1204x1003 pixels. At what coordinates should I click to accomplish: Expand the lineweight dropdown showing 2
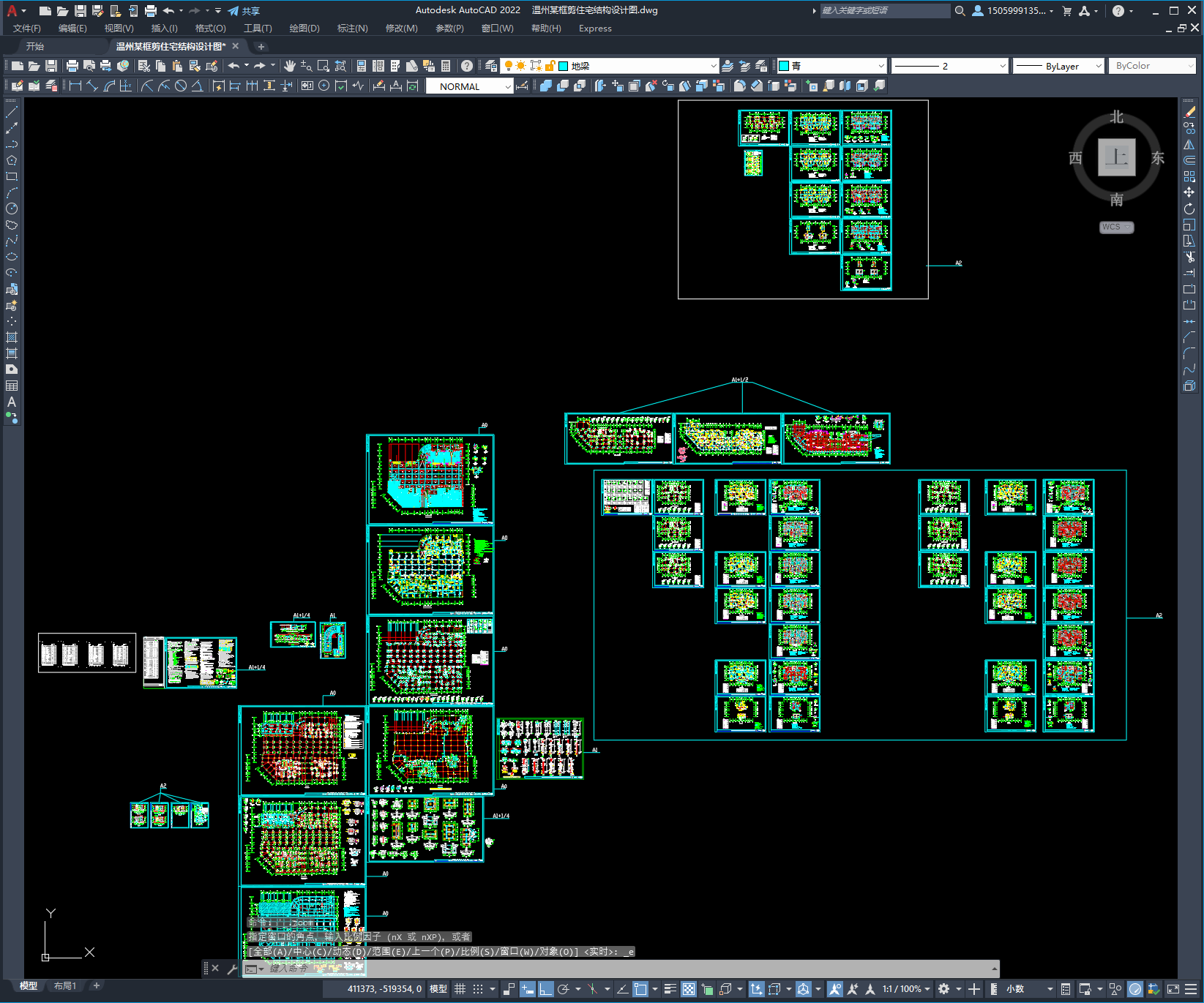1003,66
